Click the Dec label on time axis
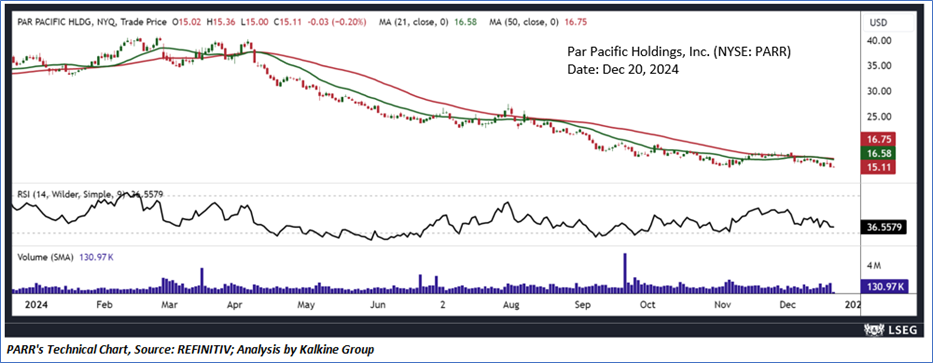The width and height of the screenshot is (933, 363). coord(788,305)
